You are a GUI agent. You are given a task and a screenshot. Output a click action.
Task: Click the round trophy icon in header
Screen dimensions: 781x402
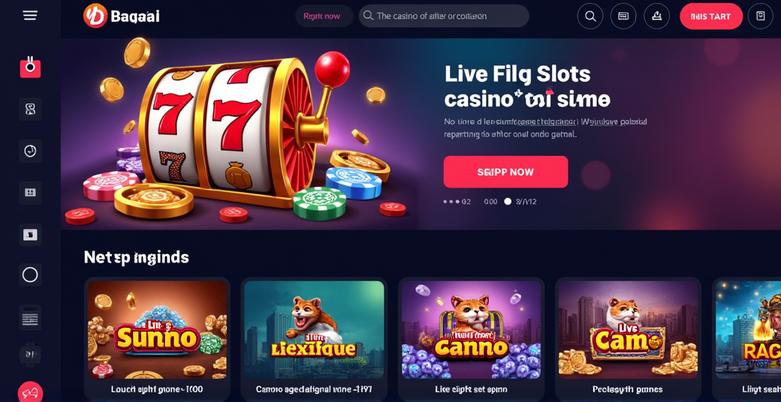(x=656, y=16)
